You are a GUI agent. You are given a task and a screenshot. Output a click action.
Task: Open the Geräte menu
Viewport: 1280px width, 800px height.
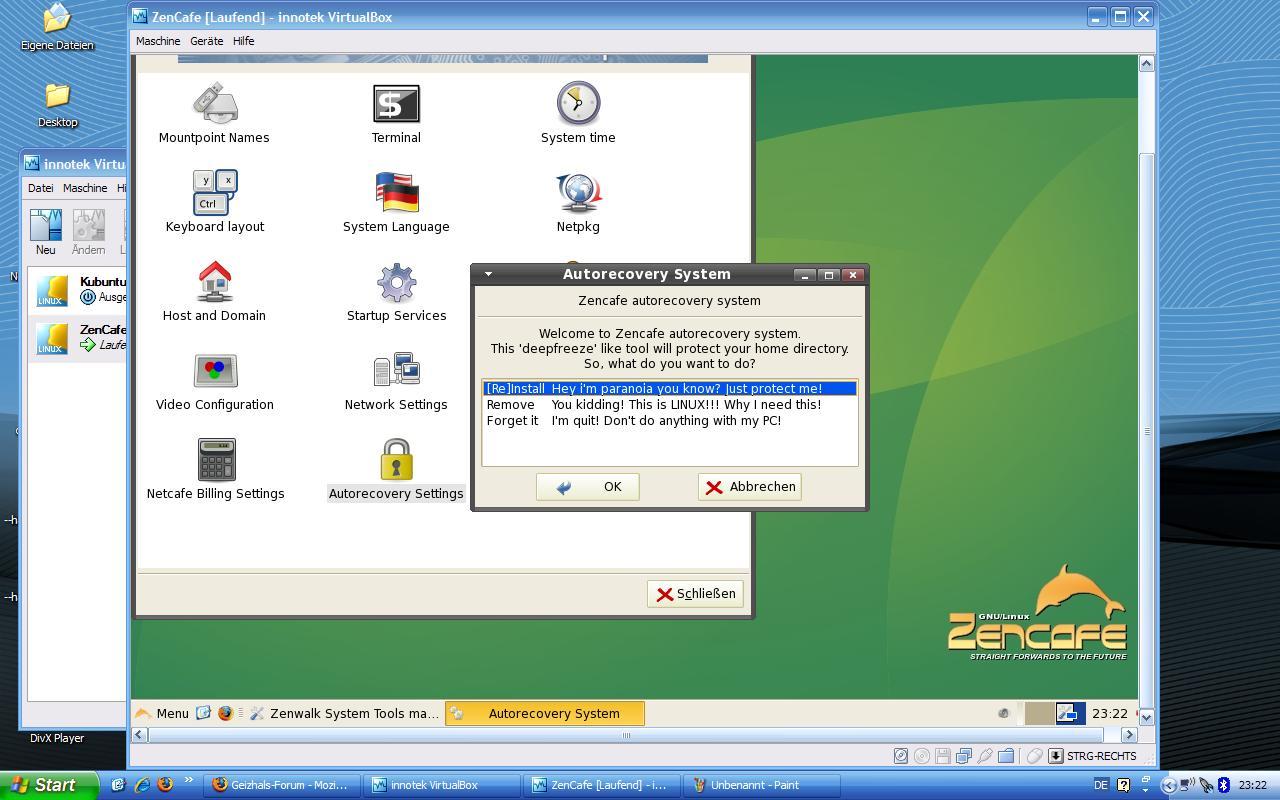[206, 41]
